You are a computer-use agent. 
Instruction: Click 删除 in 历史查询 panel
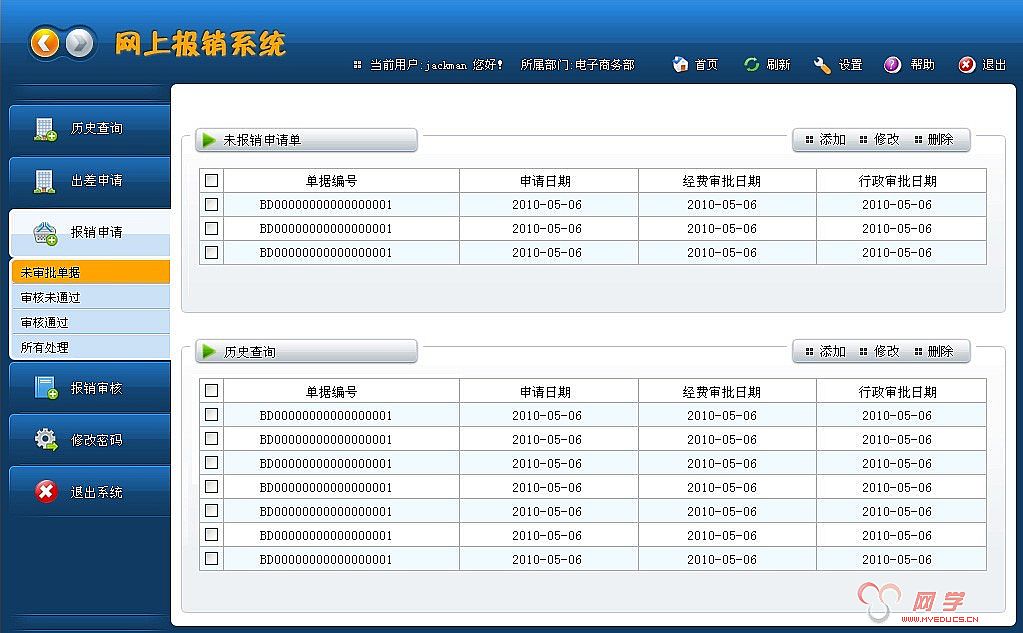pos(934,351)
